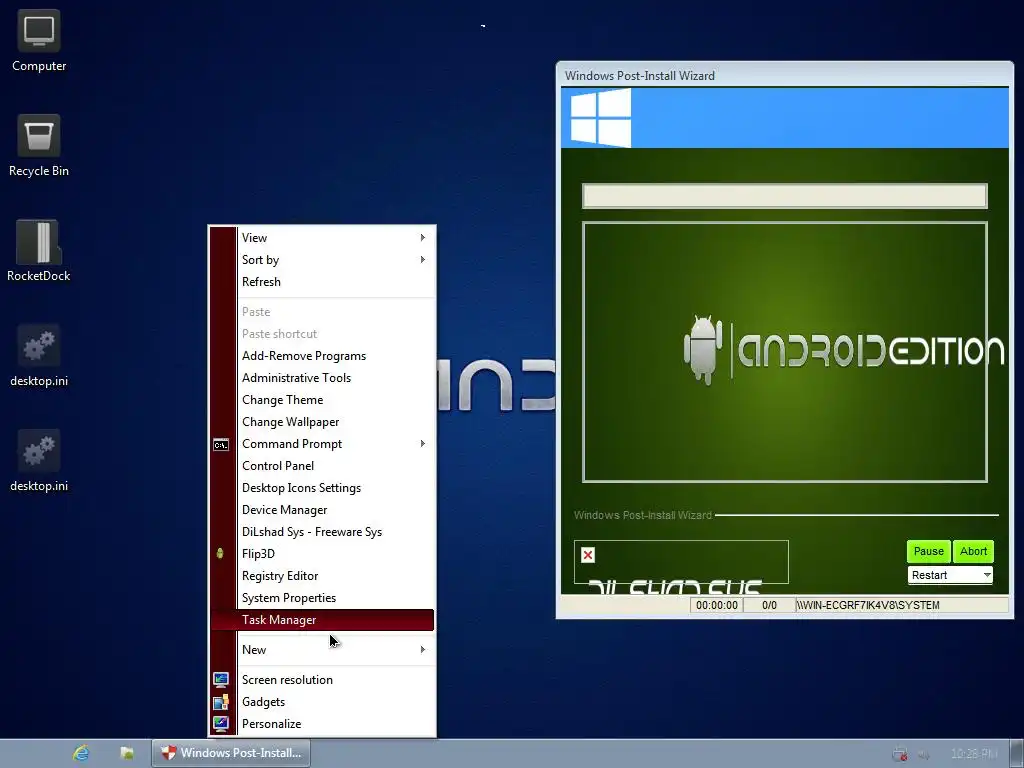
Task: Open System Properties from menu
Action: (323, 598)
